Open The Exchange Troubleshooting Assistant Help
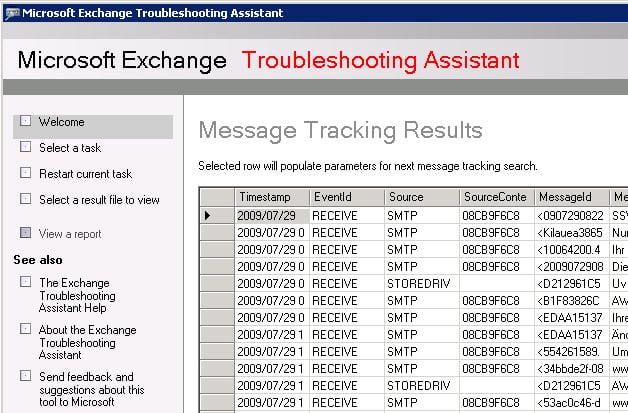 click(77, 296)
